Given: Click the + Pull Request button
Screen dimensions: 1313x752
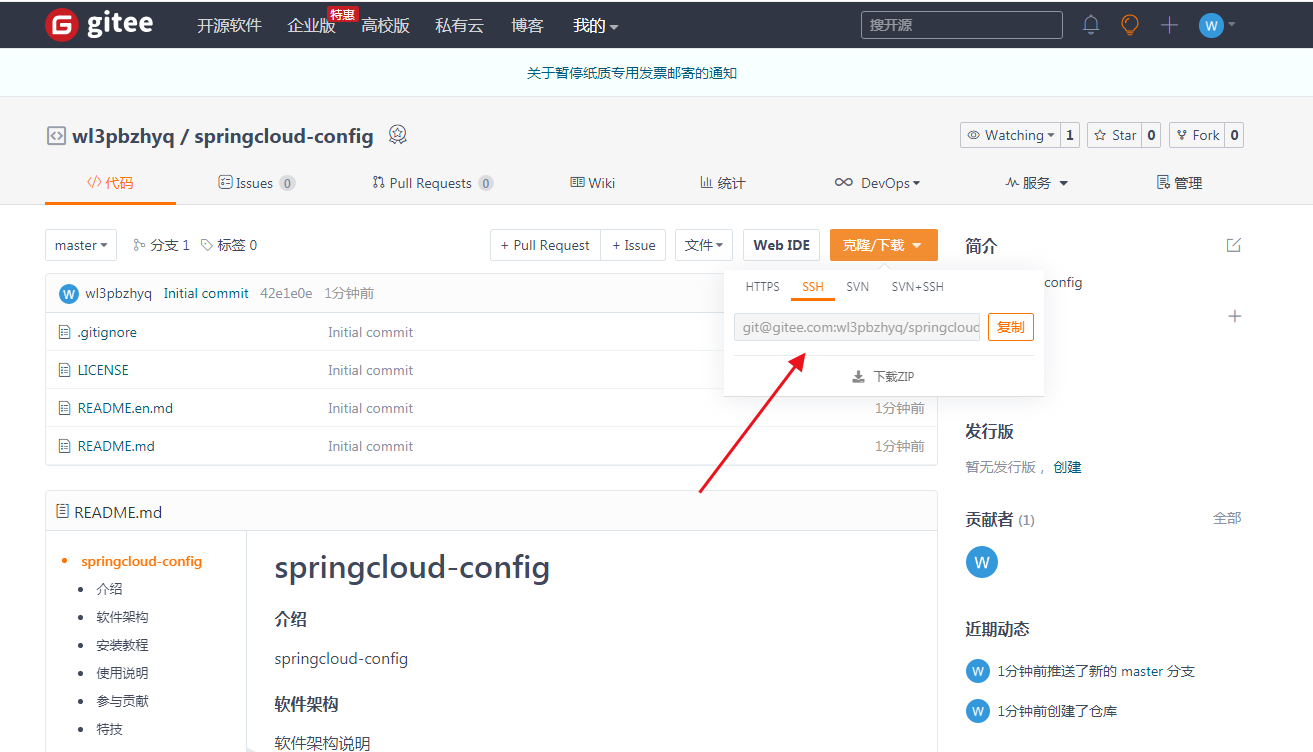Looking at the screenshot, I should click(545, 245).
